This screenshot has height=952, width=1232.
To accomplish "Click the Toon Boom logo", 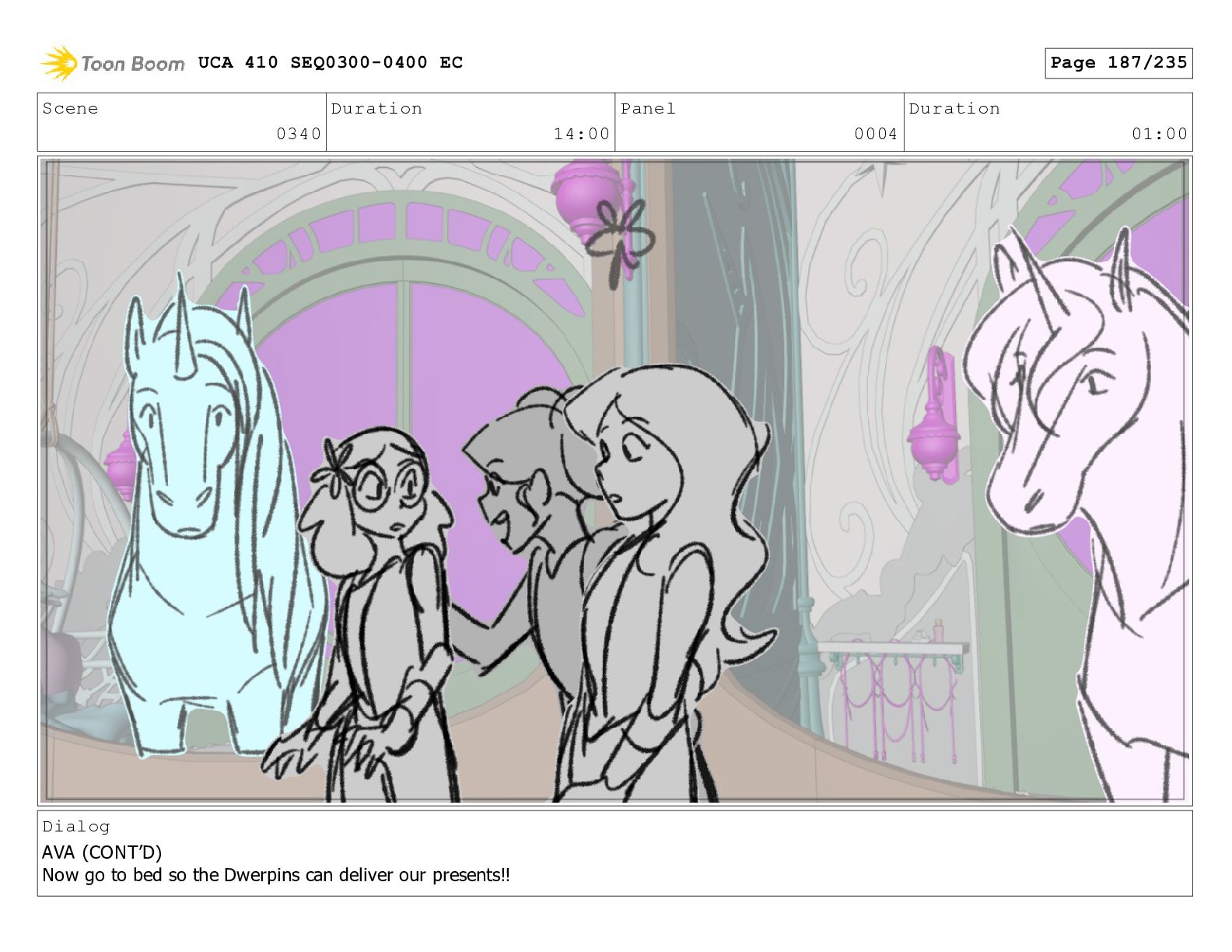I will point(113,63).
